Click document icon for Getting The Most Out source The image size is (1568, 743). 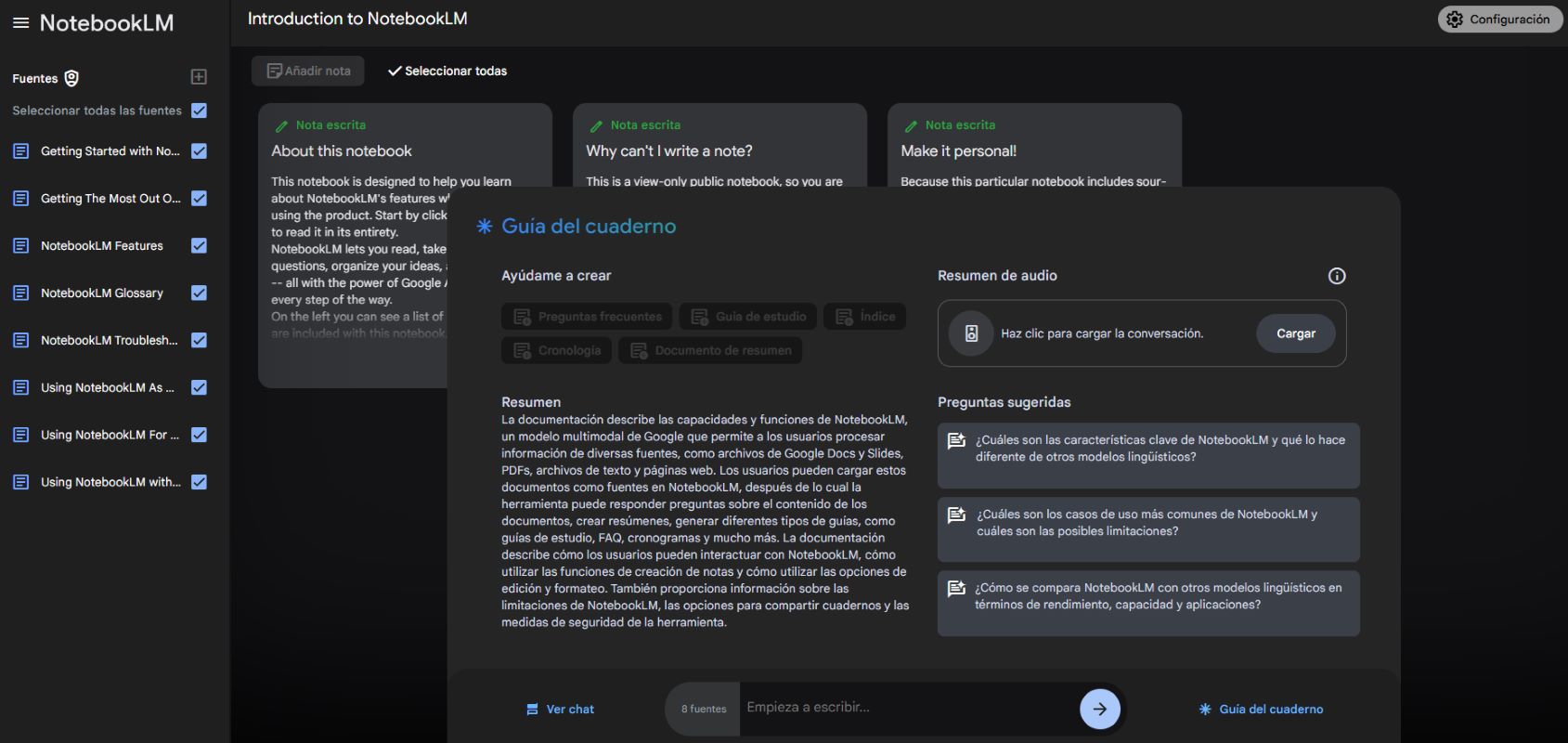20,198
